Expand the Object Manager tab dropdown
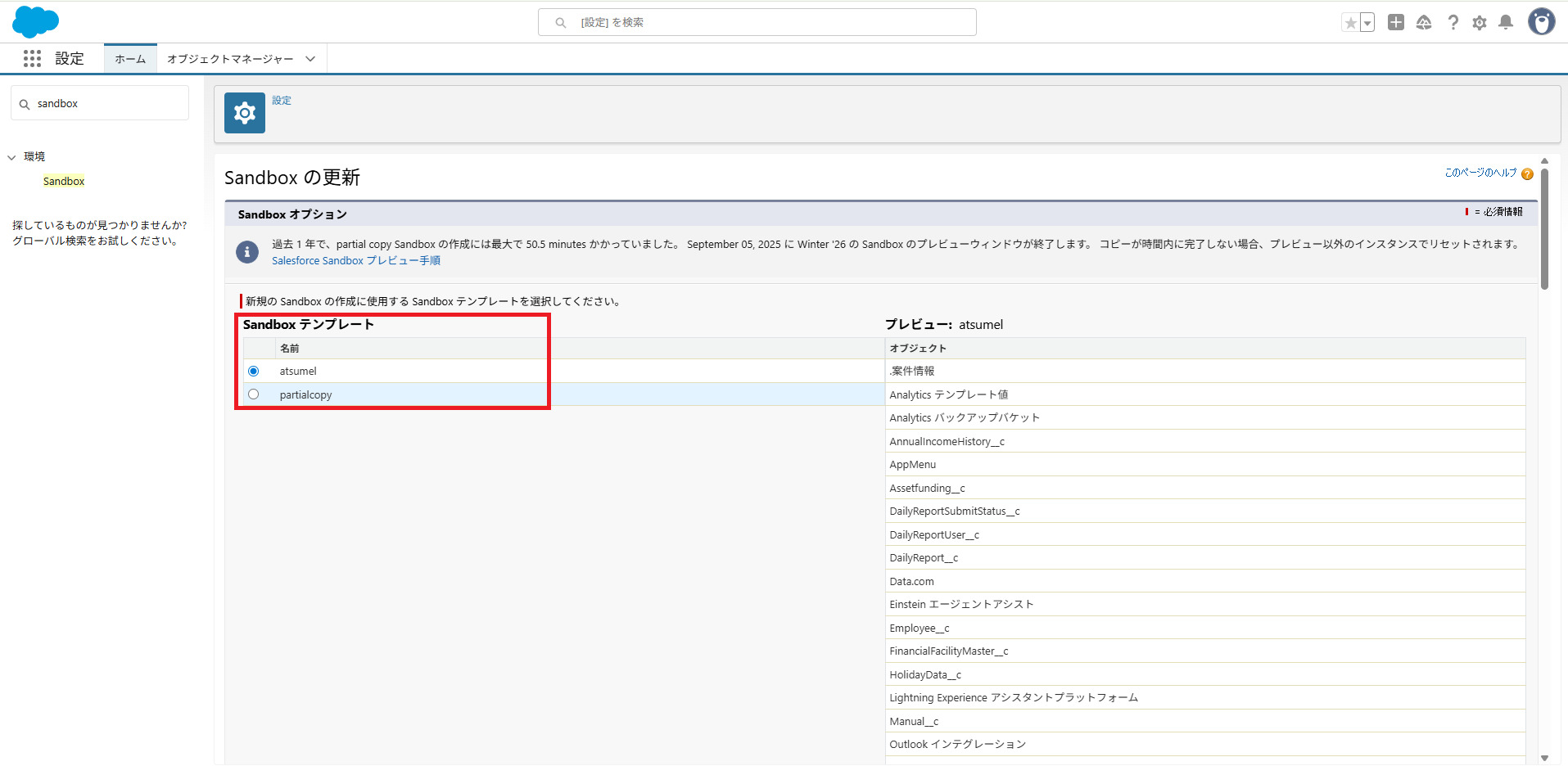 [x=310, y=59]
